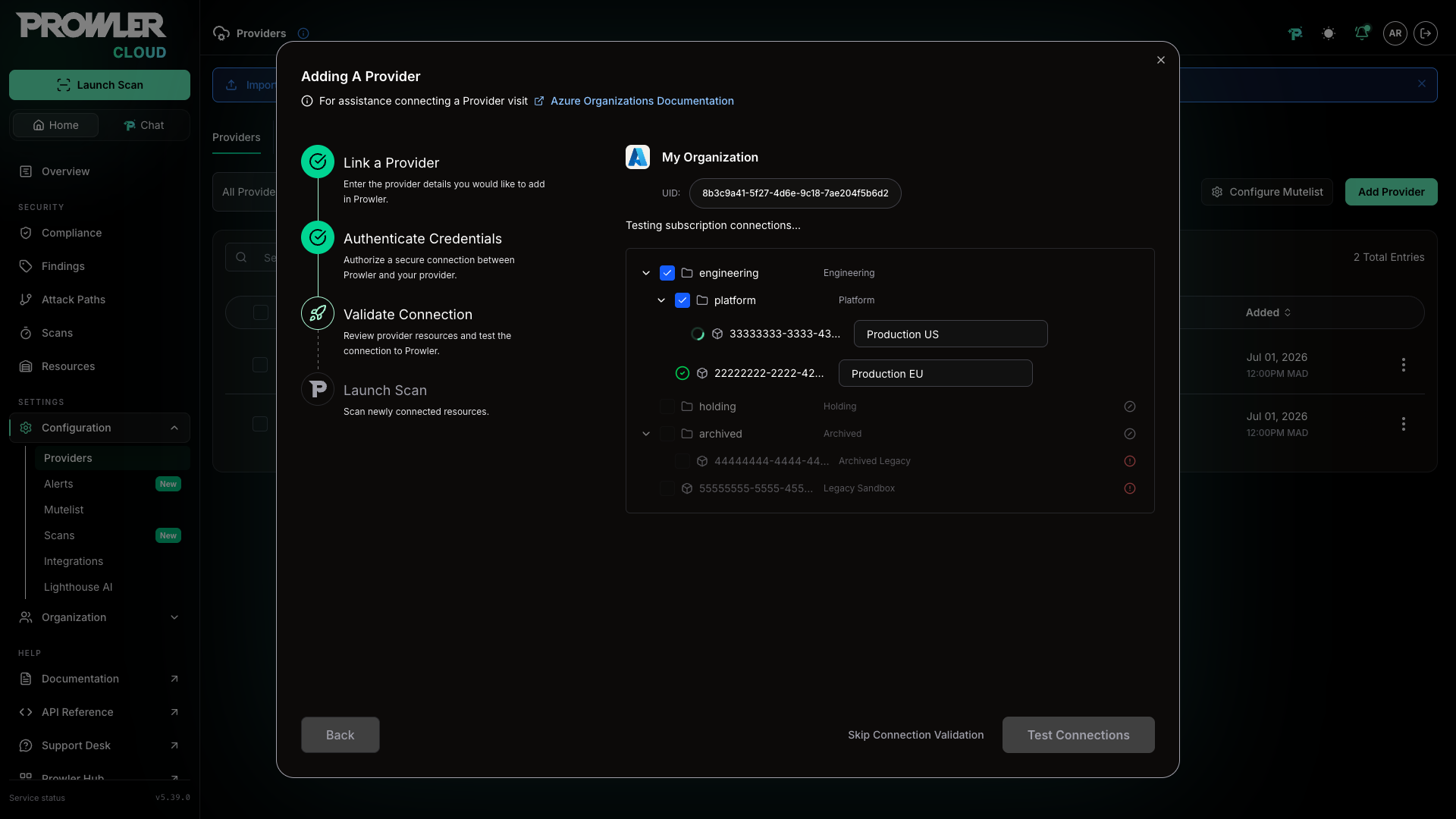The image size is (1456, 819).
Task: Click the Configure Mutelist button
Action: [x=1267, y=192]
